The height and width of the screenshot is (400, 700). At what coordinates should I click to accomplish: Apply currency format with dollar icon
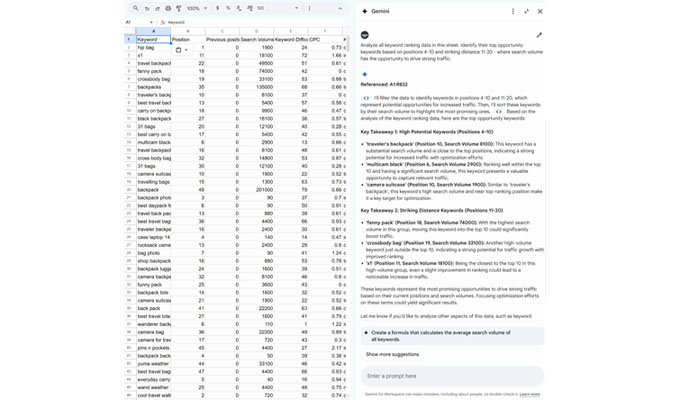click(218, 8)
